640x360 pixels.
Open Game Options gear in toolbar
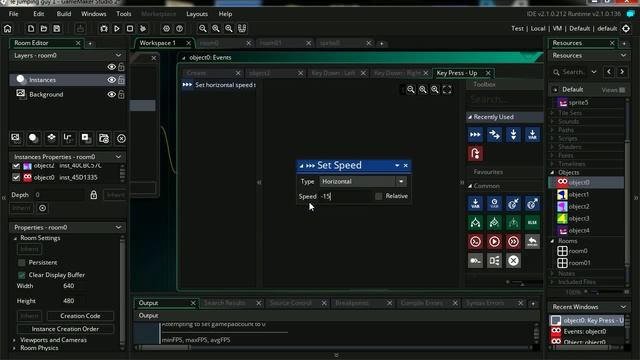point(167,29)
